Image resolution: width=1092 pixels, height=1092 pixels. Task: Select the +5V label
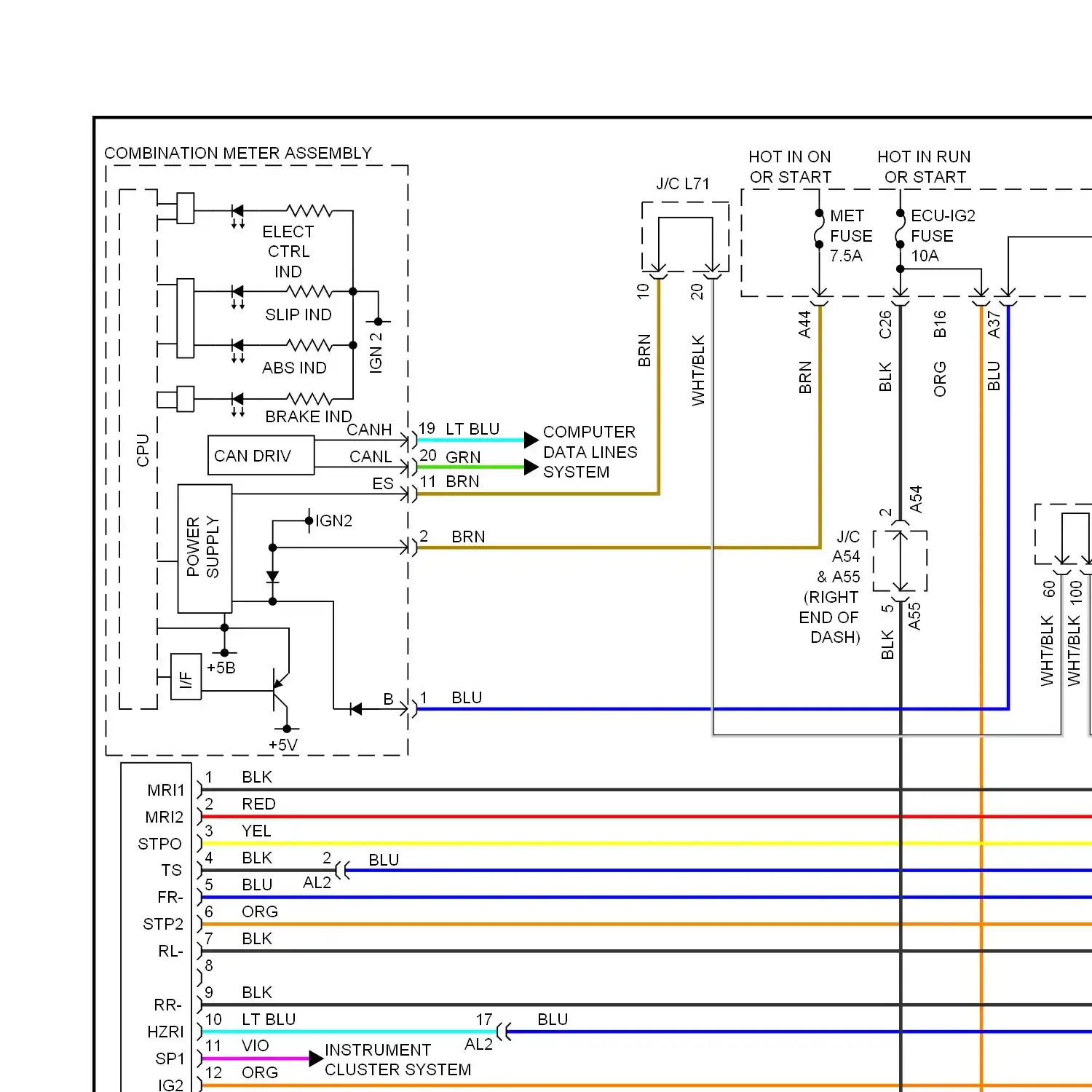coord(283,745)
